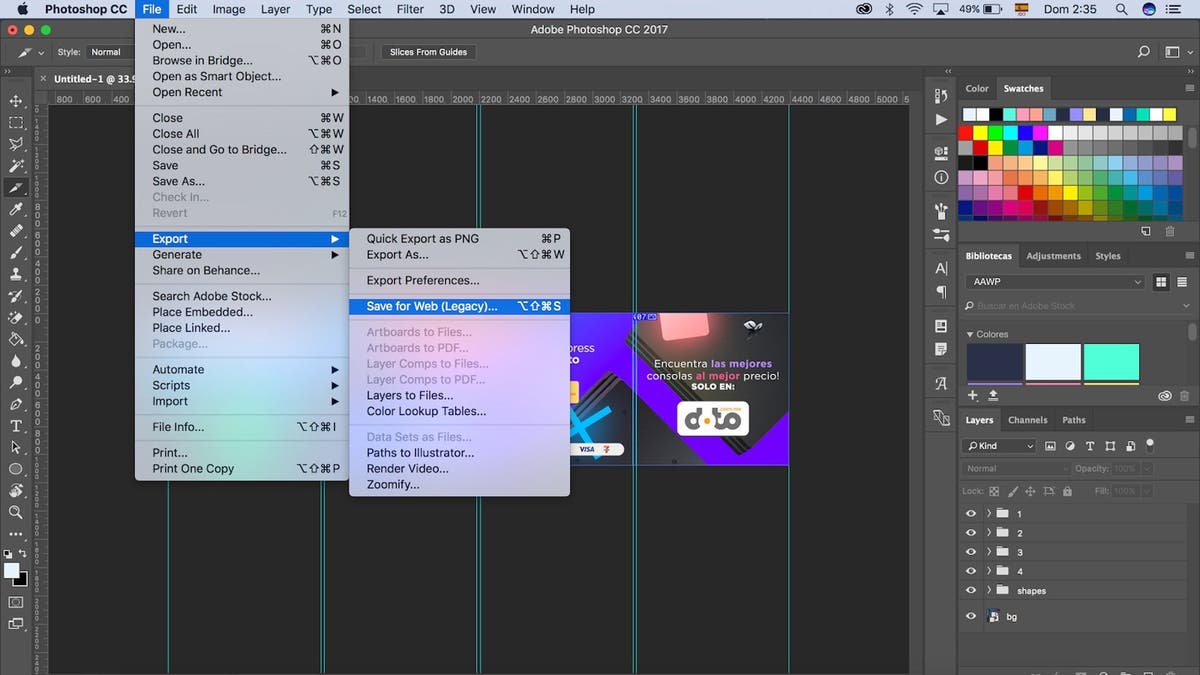Expand the layer group named 4
The height and width of the screenshot is (675, 1200).
coord(989,570)
